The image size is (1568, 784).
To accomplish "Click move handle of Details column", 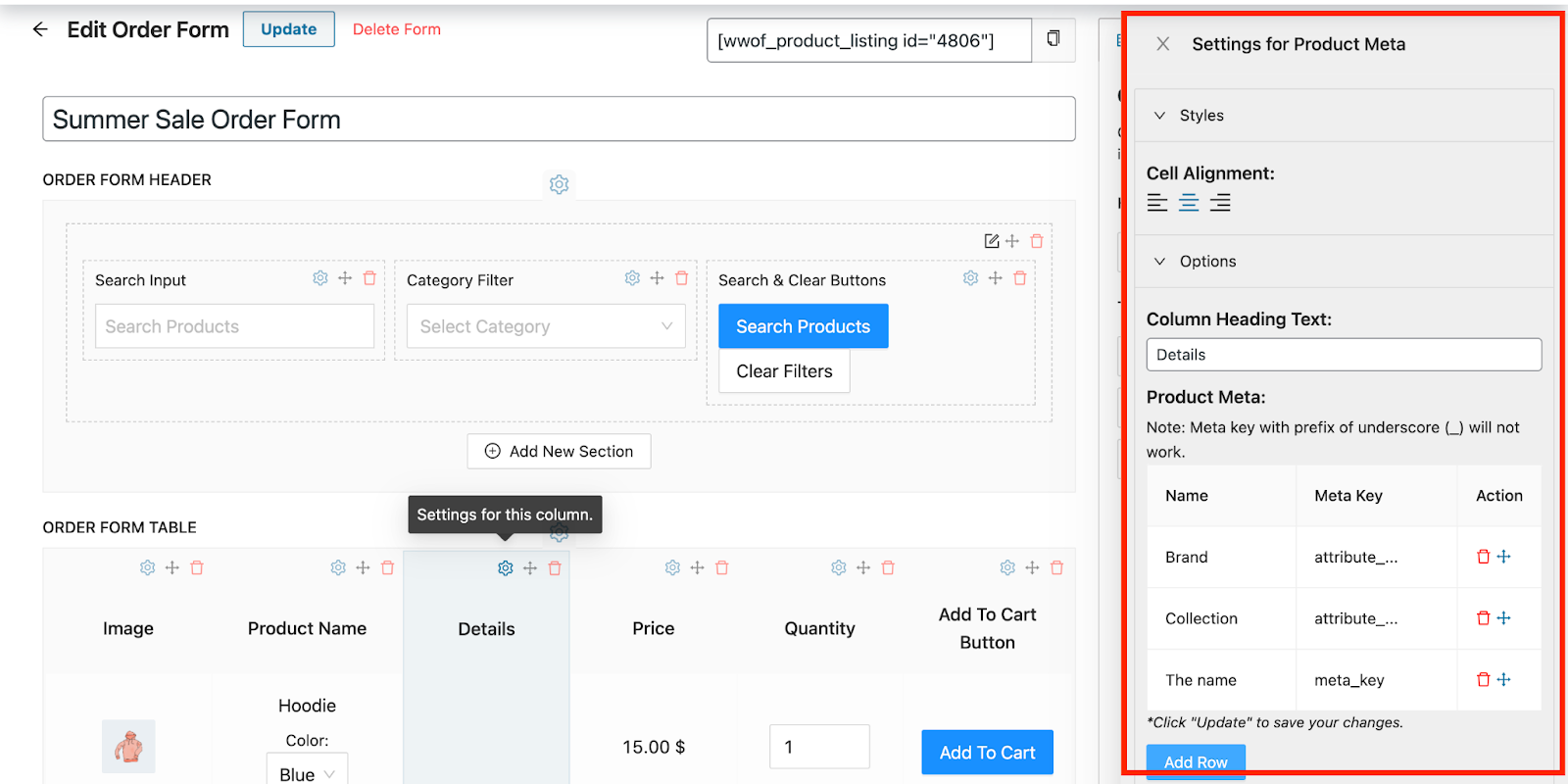I will click(530, 568).
